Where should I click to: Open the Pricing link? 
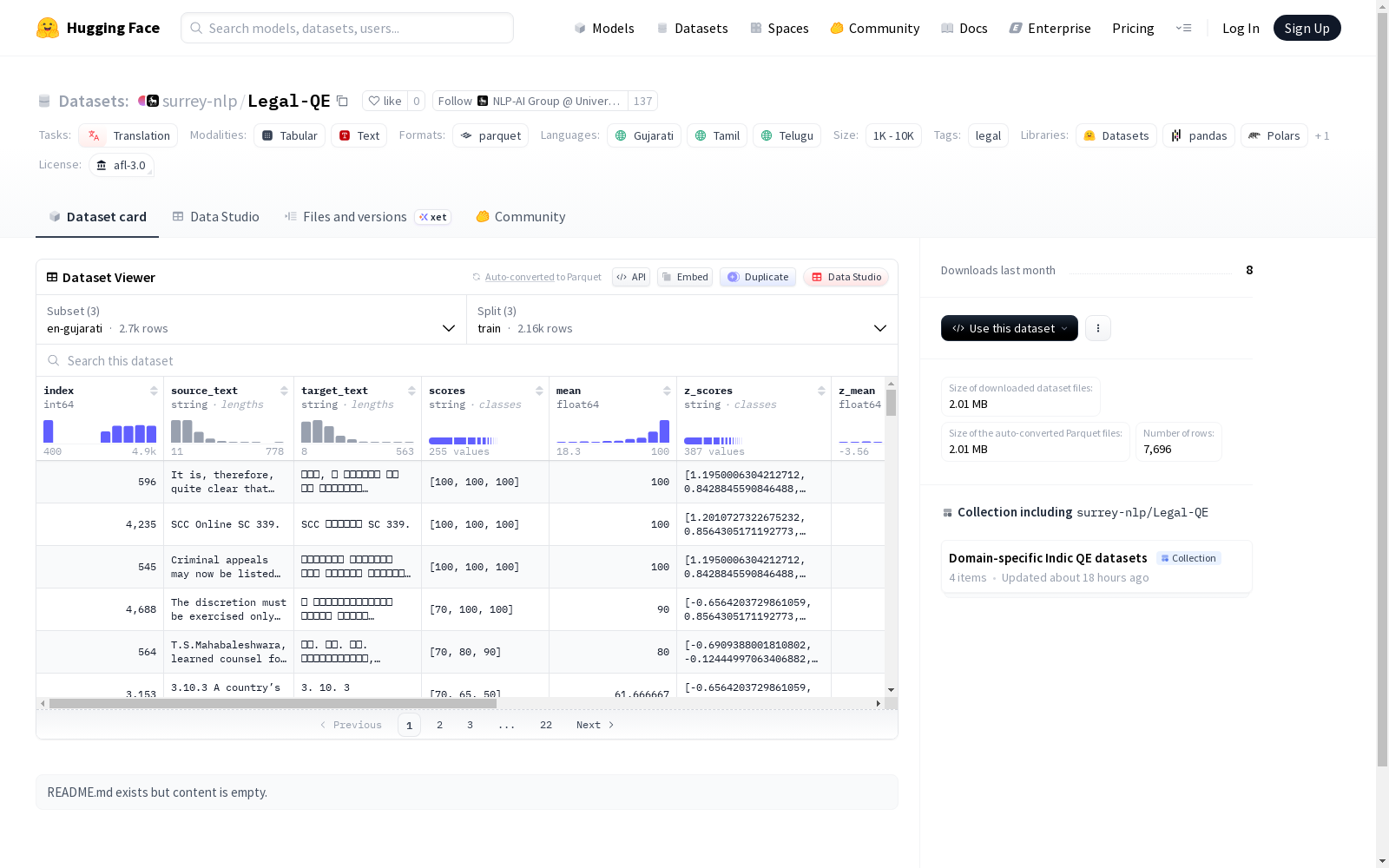[1133, 28]
